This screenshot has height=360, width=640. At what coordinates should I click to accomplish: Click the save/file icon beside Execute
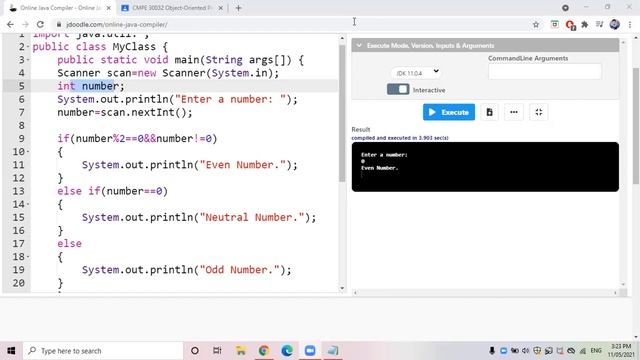(x=489, y=112)
